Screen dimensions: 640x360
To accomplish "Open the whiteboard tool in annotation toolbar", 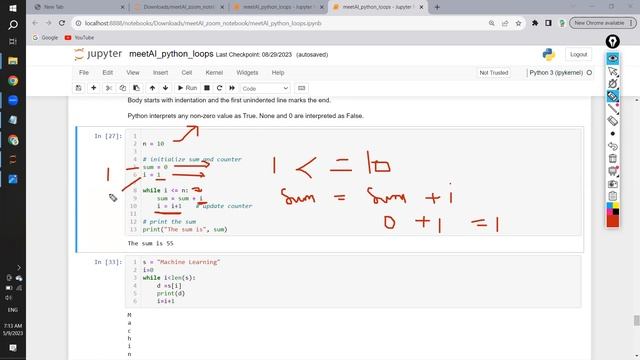I will (x=612, y=171).
